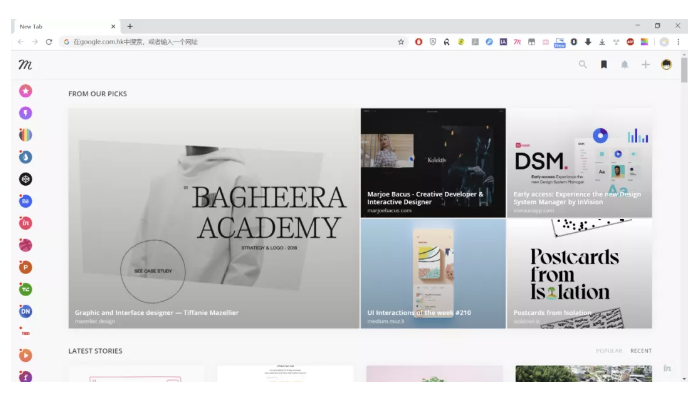Viewport: 696px width, 396px height.
Task: Click the scrollbar down arrow
Action: [x=684, y=378]
